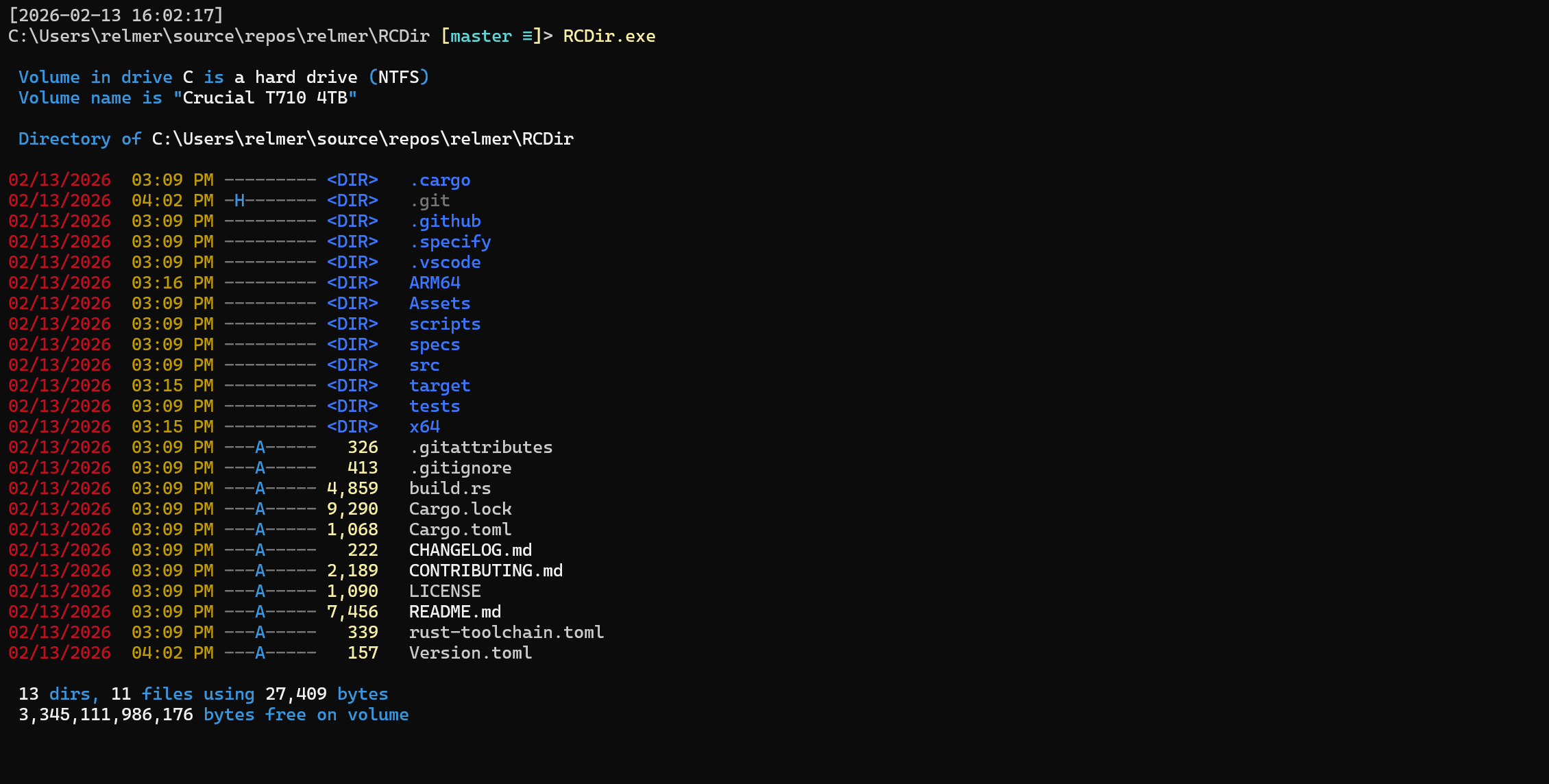Image resolution: width=1549 pixels, height=784 pixels.
Task: Click the master branch indicator in prompt
Action: 480,36
